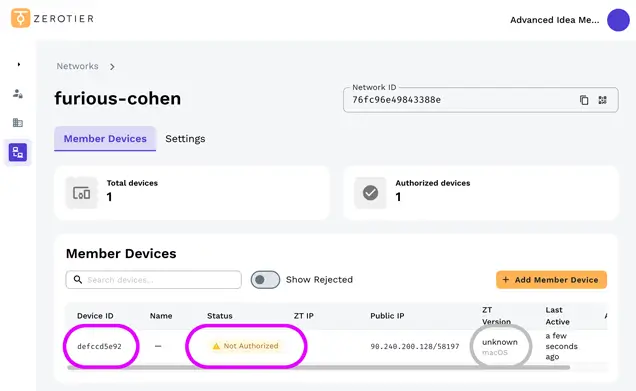The image size is (636, 391).
Task: Copy the Network ID to clipboard
Action: click(x=584, y=100)
